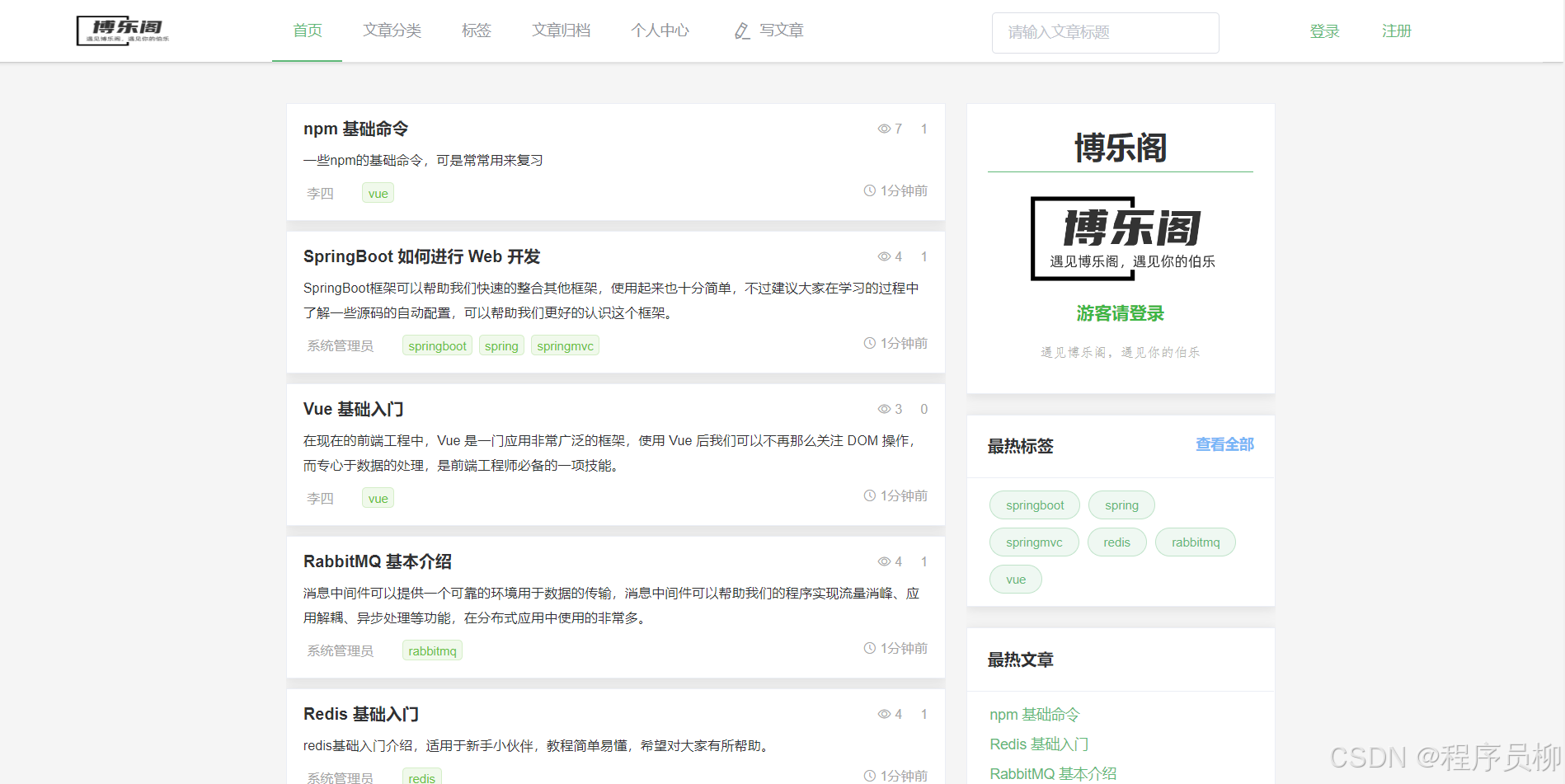Click the clock icon on npm 基础命令 card
The image size is (1565, 784).
pos(870,190)
